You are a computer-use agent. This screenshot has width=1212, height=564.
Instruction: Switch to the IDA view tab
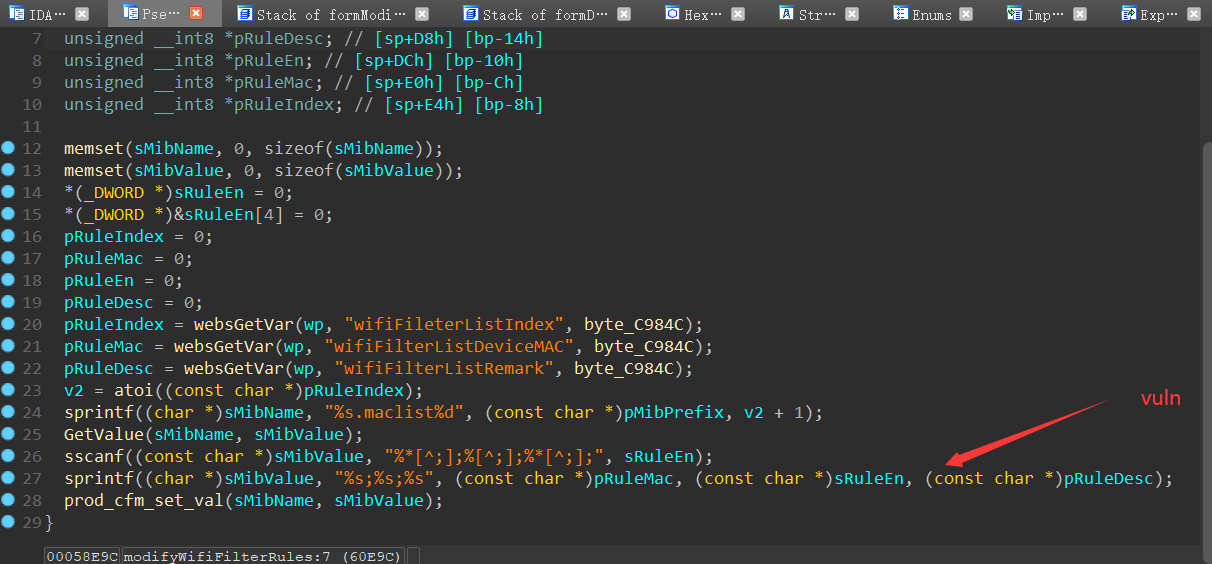coord(47,14)
